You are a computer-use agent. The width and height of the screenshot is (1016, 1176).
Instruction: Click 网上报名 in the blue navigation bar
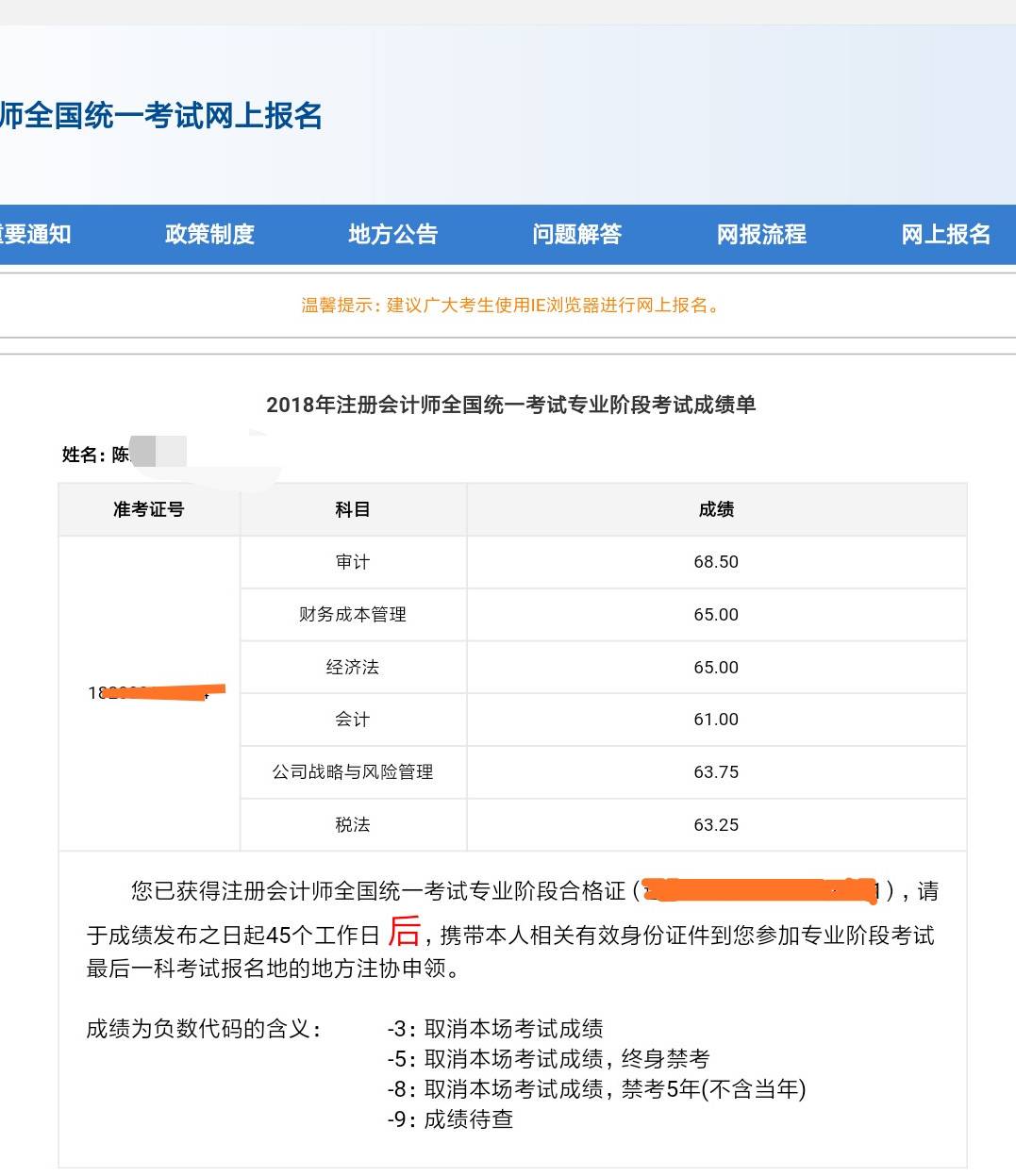[945, 234]
